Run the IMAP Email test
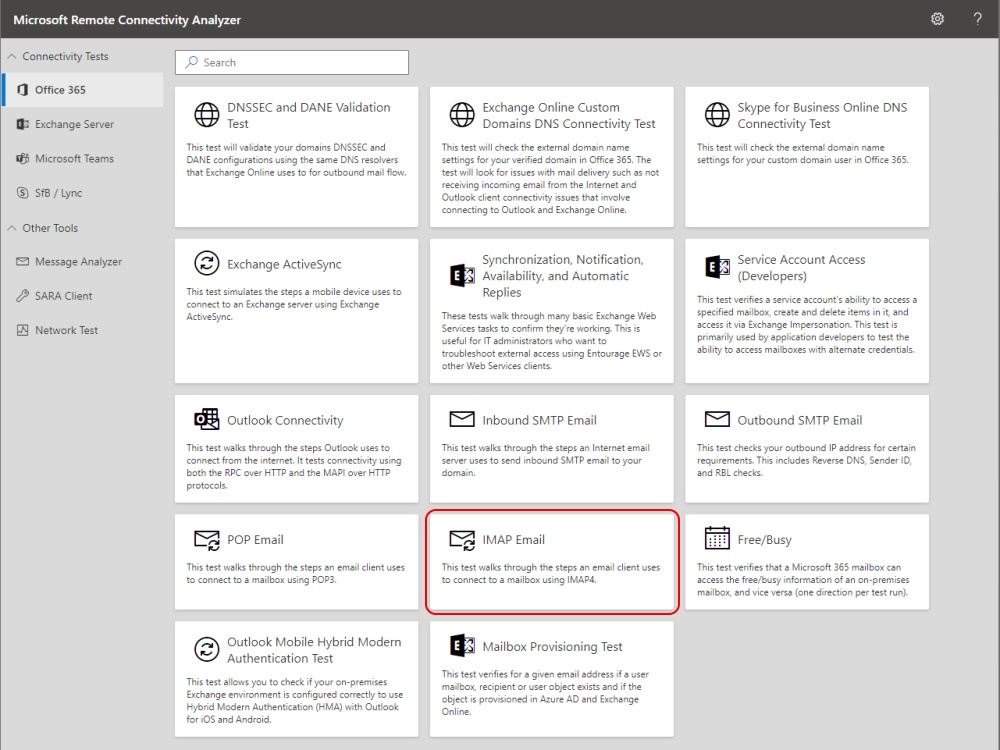 pos(552,562)
